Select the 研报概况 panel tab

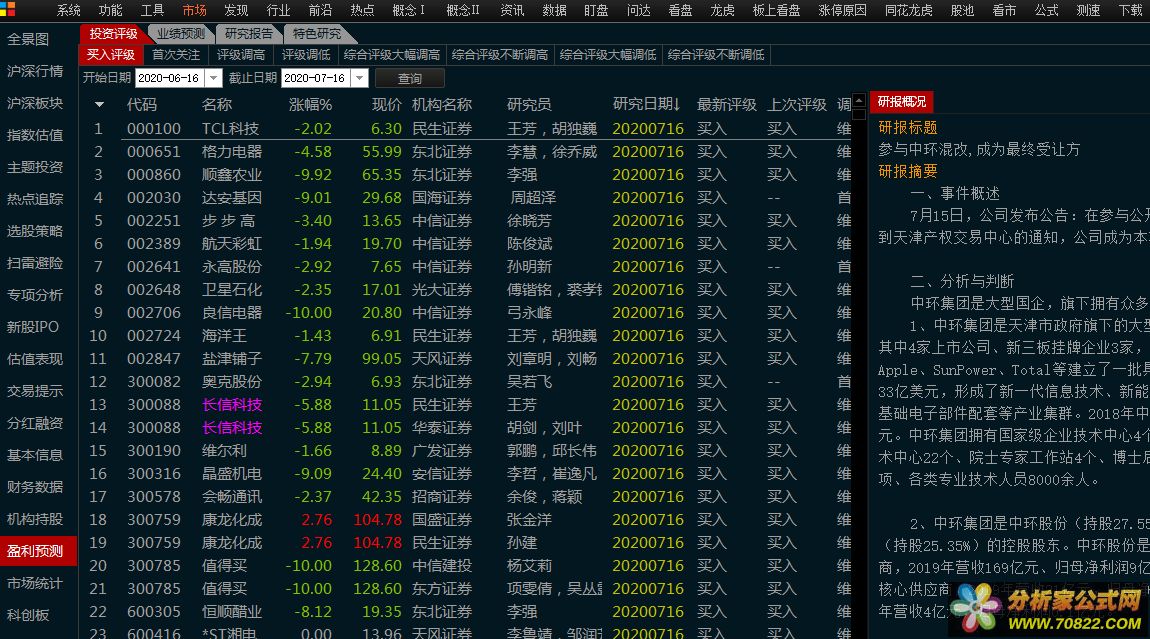click(x=901, y=101)
